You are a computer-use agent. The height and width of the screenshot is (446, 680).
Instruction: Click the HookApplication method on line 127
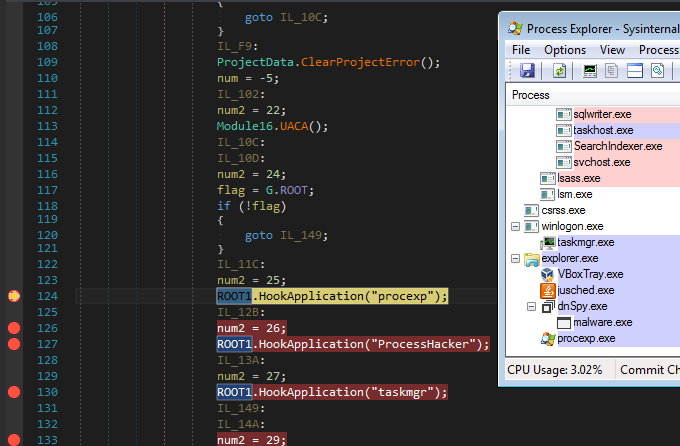point(311,344)
